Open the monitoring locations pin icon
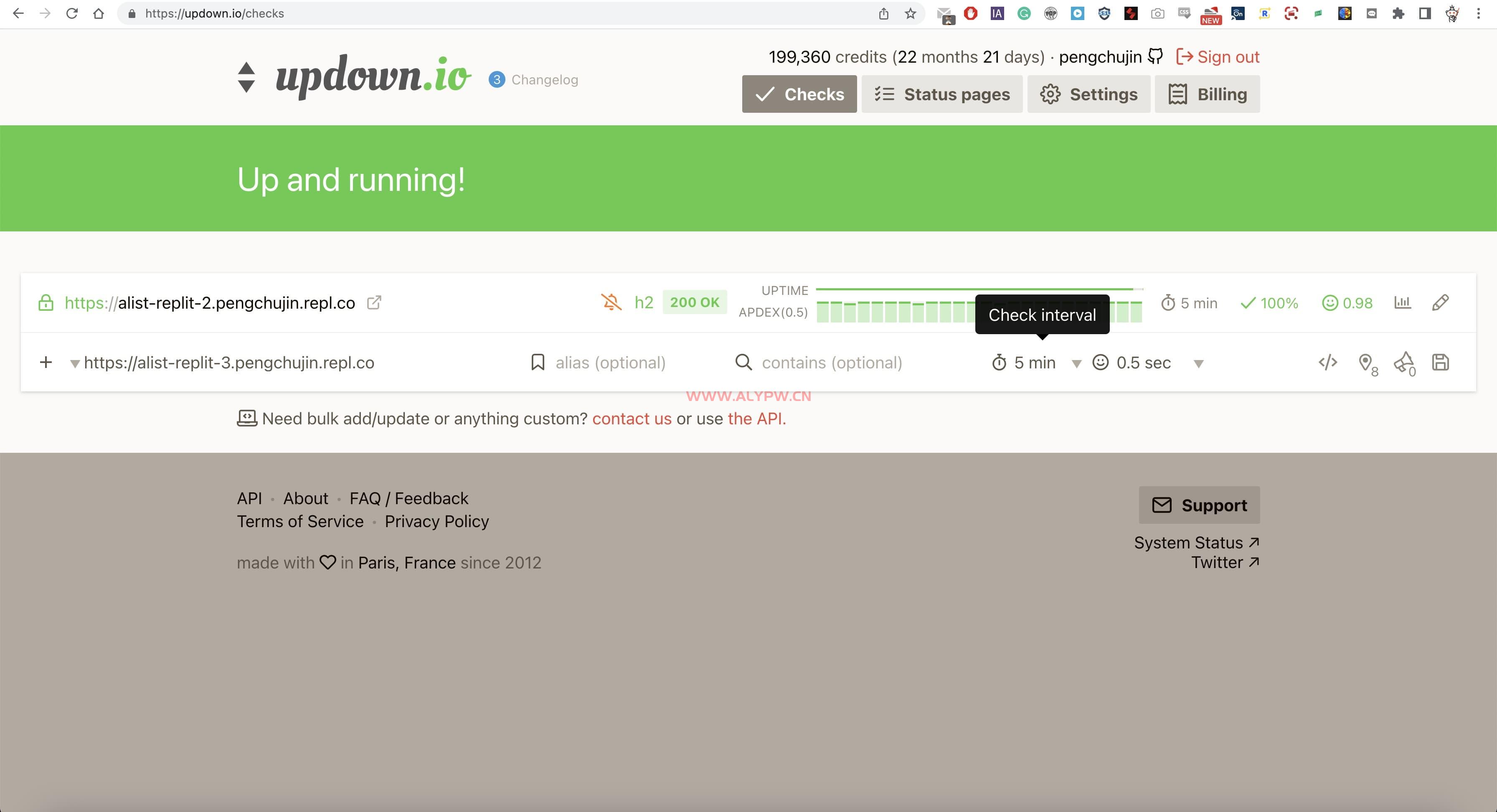The image size is (1497, 812). pyautogui.click(x=1366, y=363)
